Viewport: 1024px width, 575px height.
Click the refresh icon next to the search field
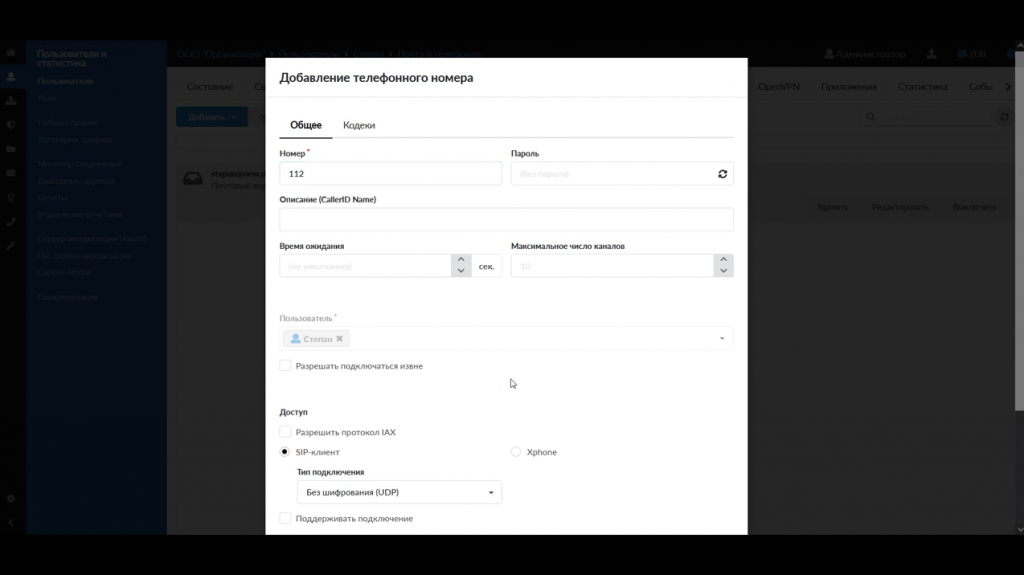point(1004,117)
